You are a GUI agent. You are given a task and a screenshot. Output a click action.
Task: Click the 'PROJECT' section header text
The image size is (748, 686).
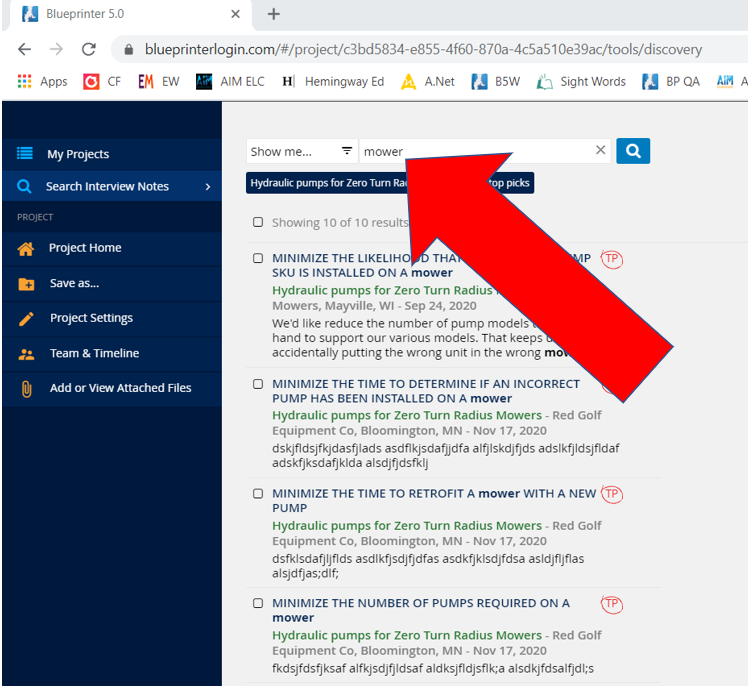[x=35, y=217]
